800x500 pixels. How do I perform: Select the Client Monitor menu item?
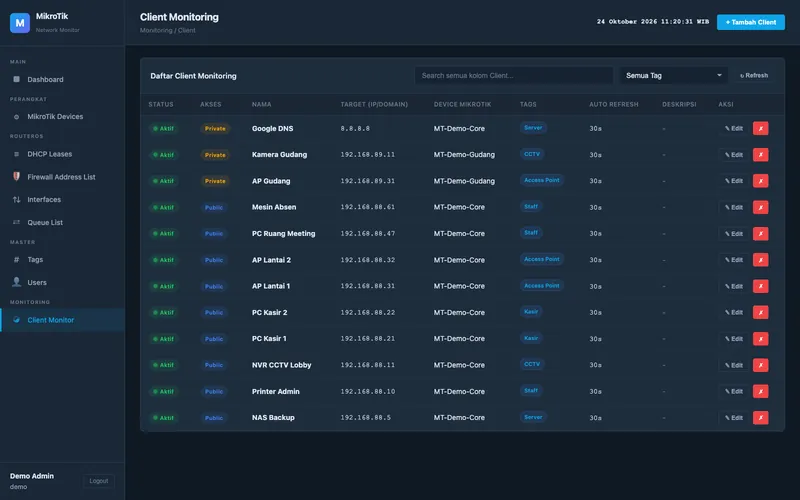tap(62, 319)
